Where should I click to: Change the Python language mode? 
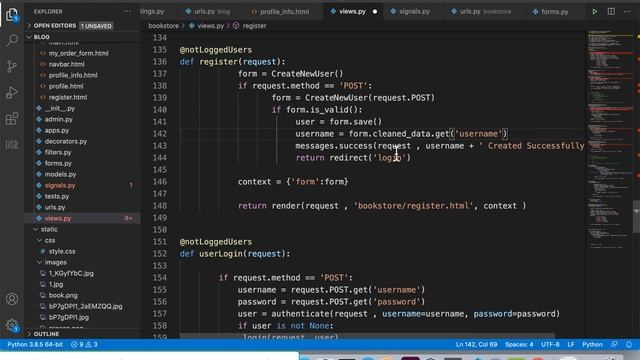click(x=592, y=344)
